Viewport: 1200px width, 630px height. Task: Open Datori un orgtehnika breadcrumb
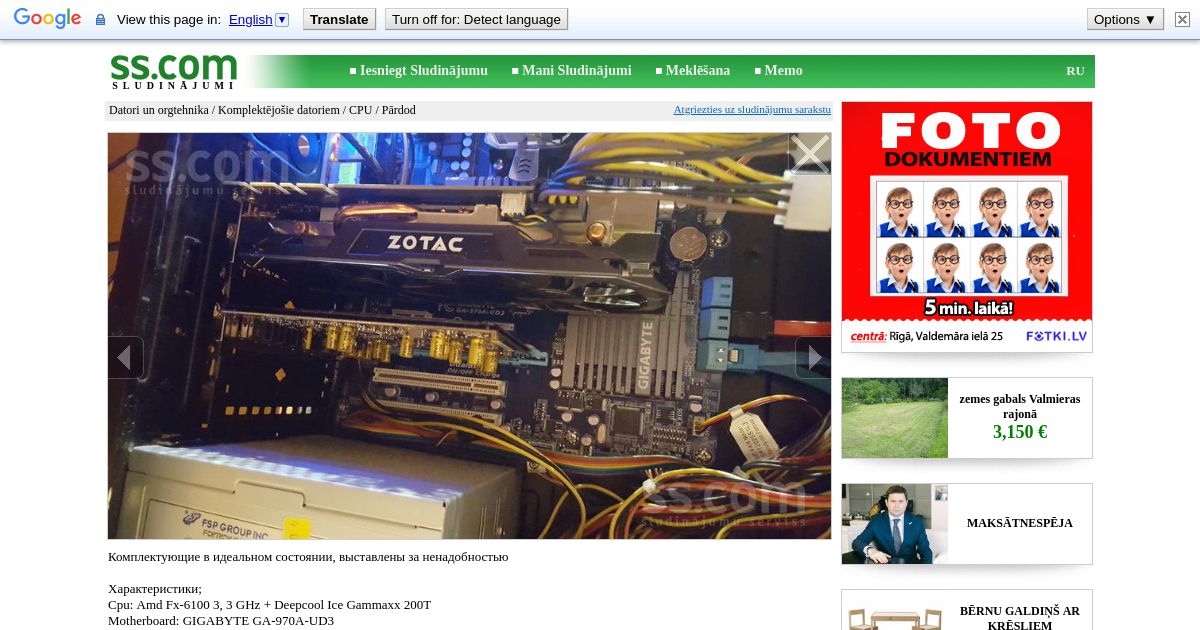(159, 110)
